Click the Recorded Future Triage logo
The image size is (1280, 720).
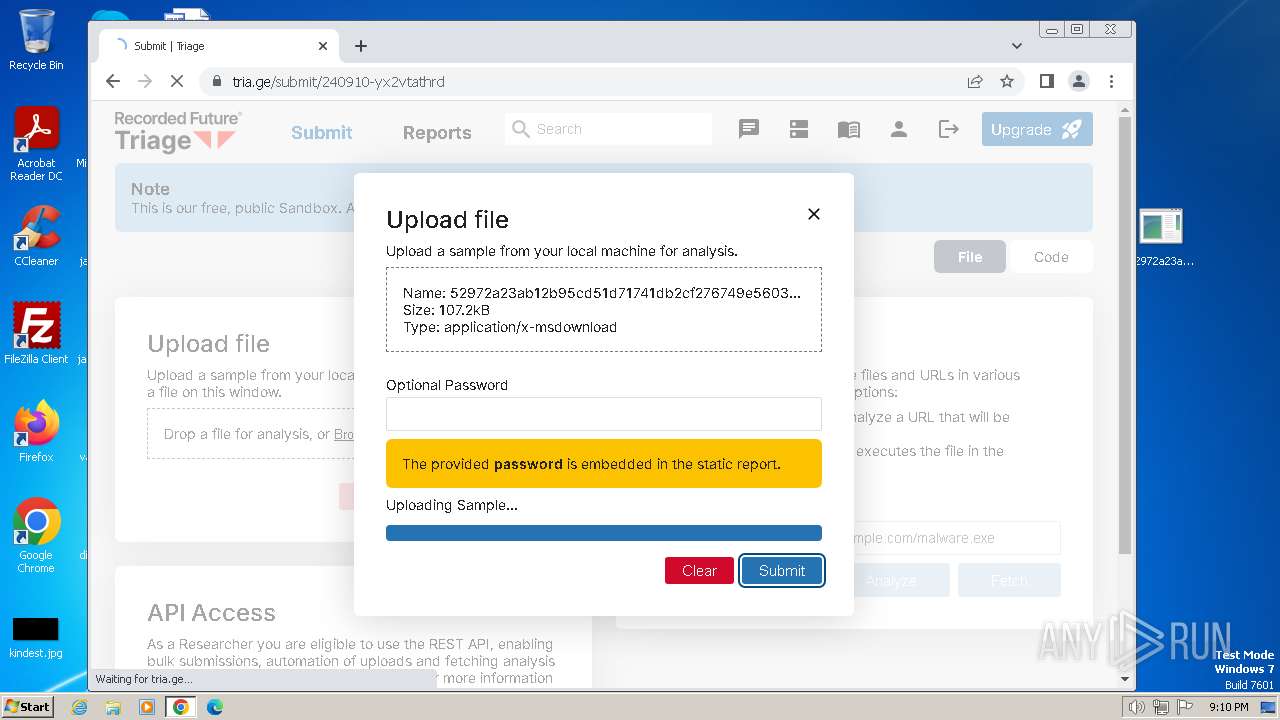click(177, 131)
